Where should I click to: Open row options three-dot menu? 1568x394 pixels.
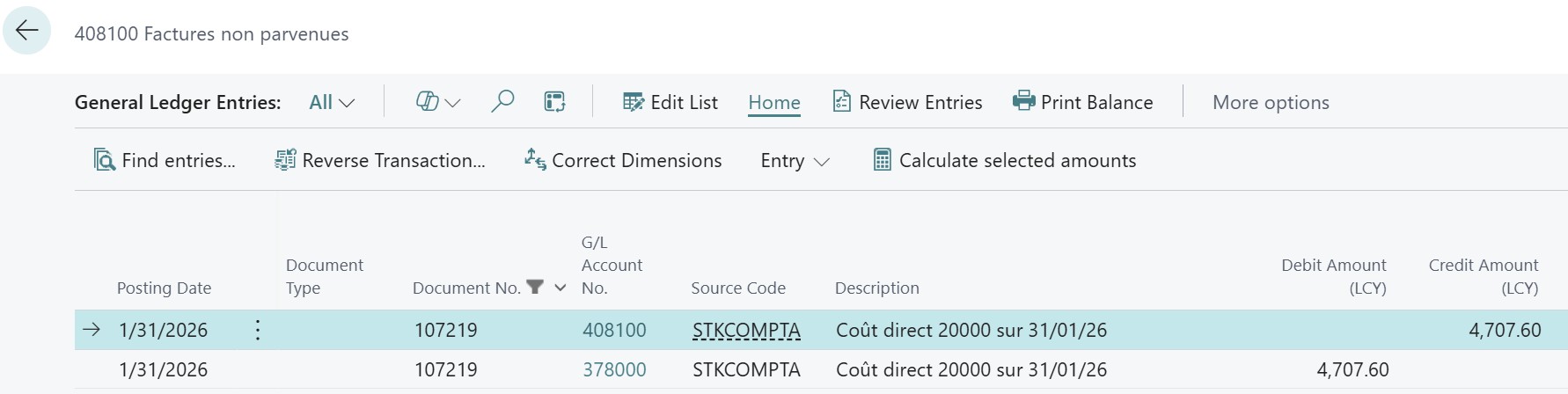257,331
